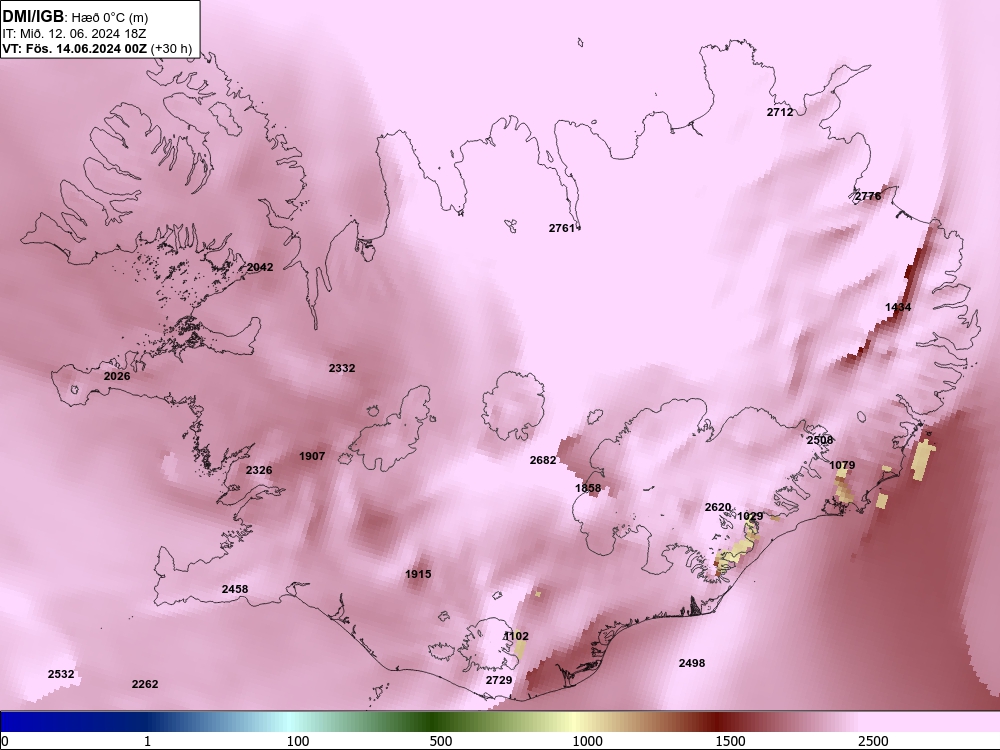Click the 2729 label on the south coast
Viewport: 1000px width, 750px height.
(x=499, y=680)
